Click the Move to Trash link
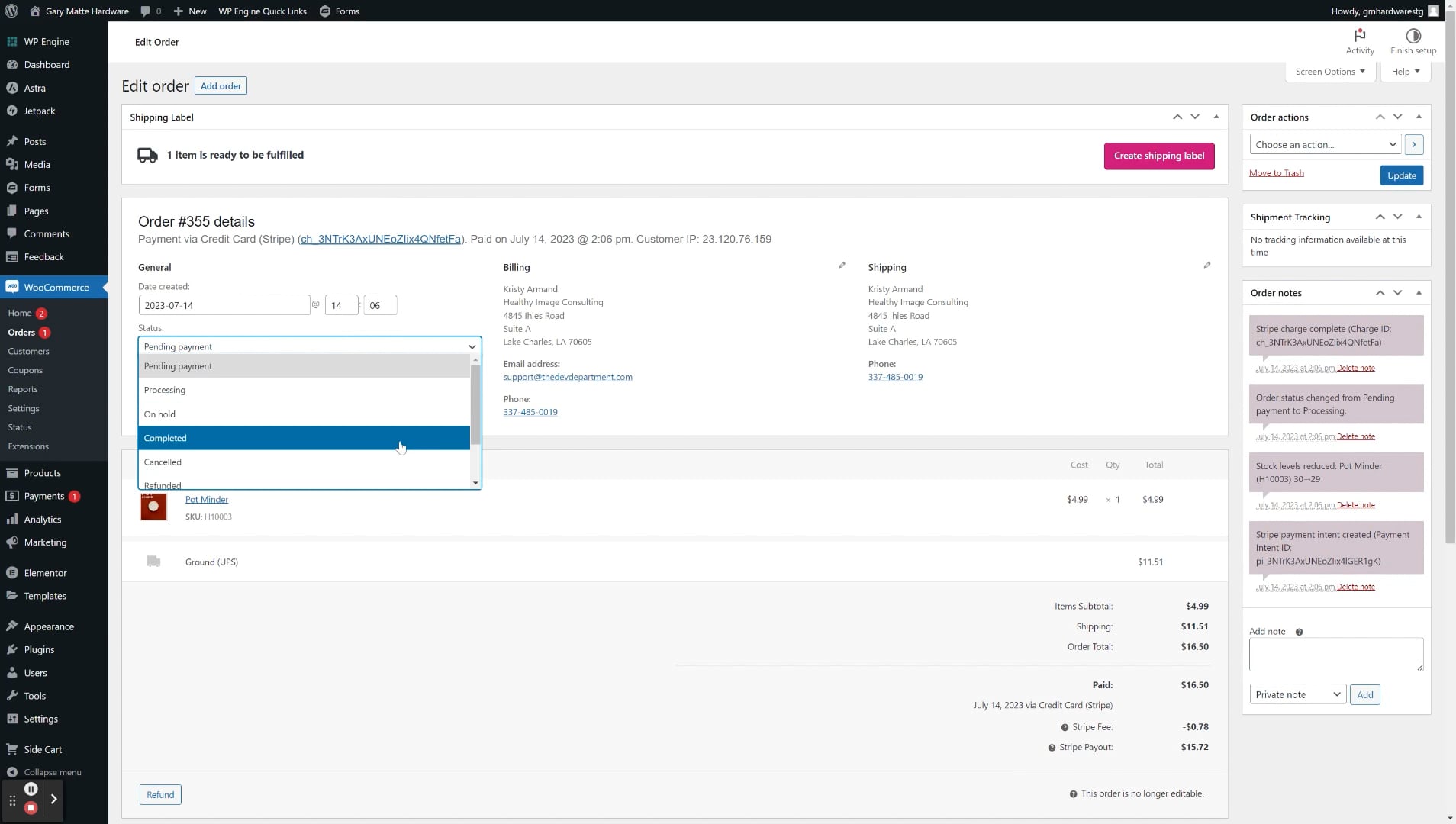 pyautogui.click(x=1277, y=172)
